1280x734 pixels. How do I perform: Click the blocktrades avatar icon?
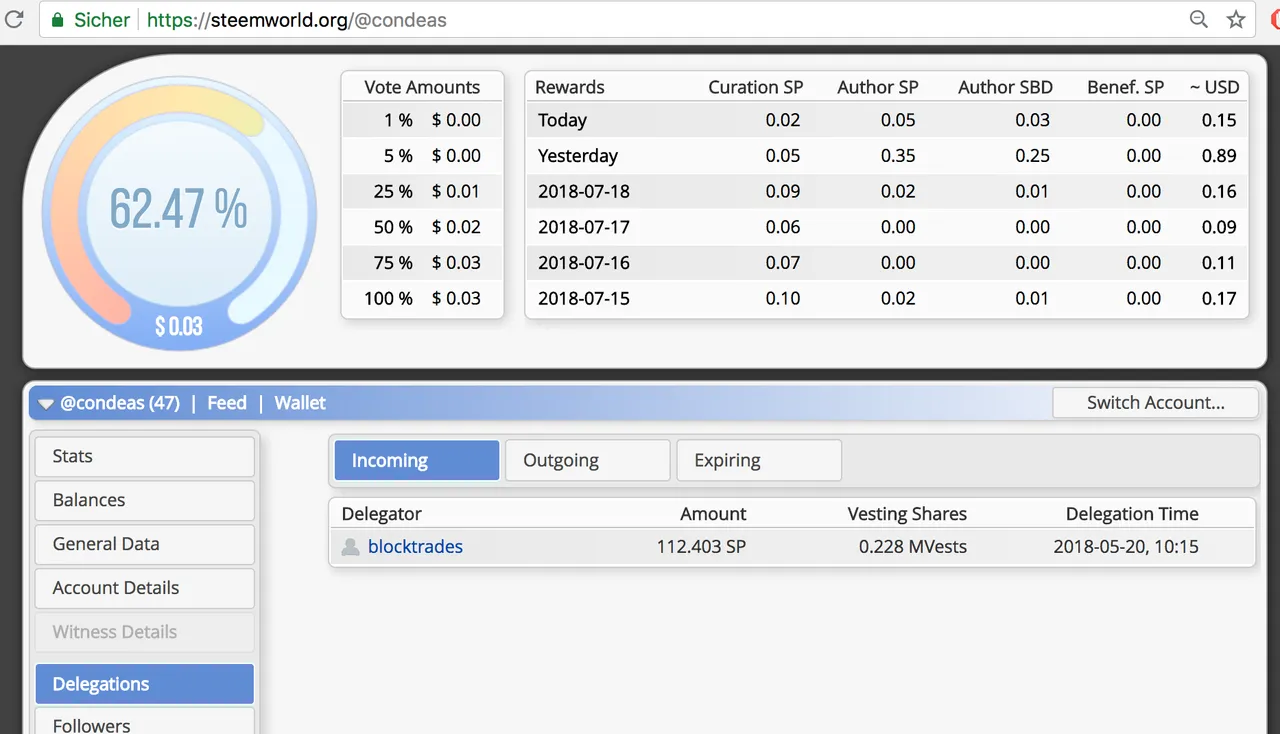(x=350, y=547)
